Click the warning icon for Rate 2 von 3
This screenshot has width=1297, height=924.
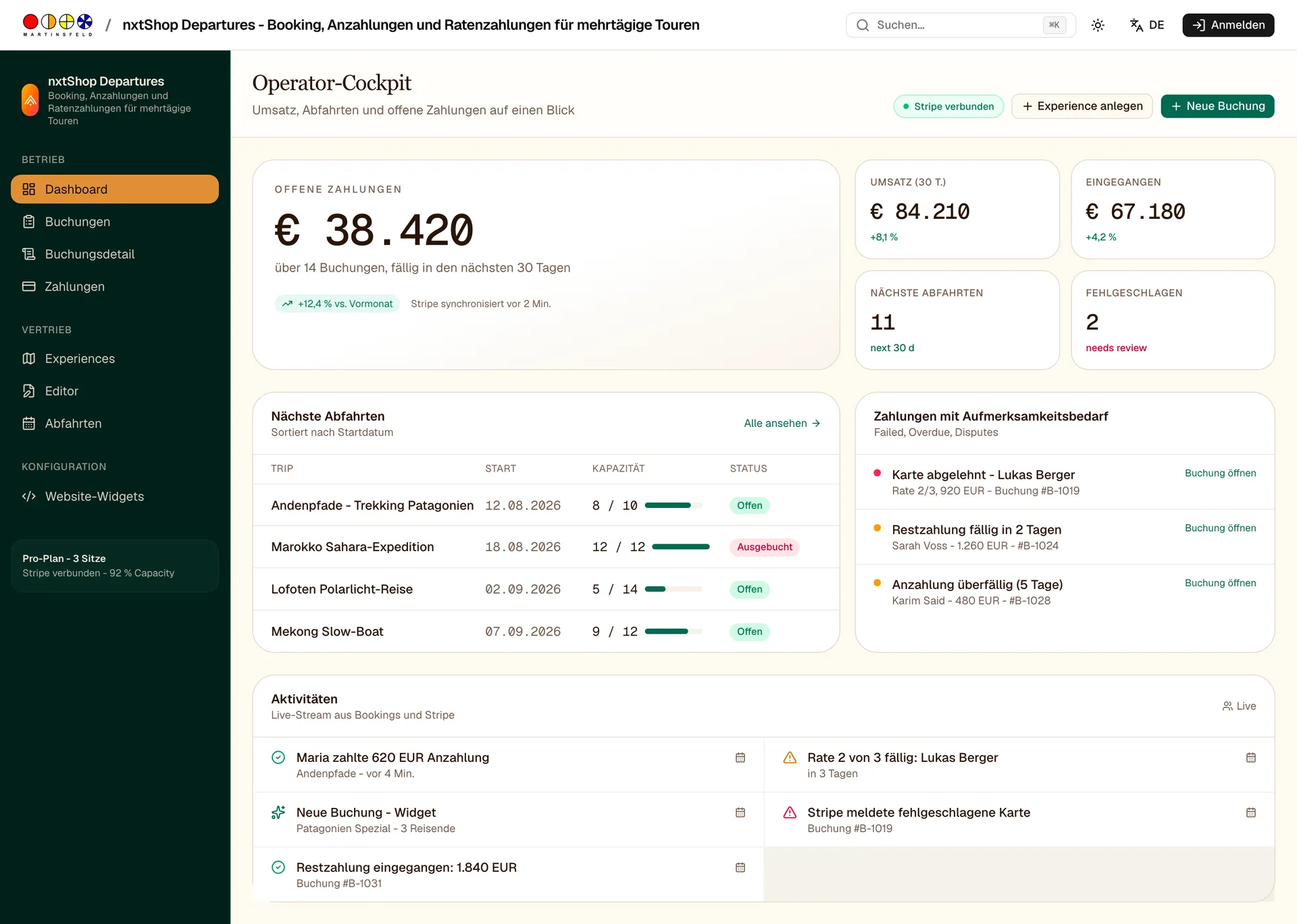pyautogui.click(x=790, y=758)
